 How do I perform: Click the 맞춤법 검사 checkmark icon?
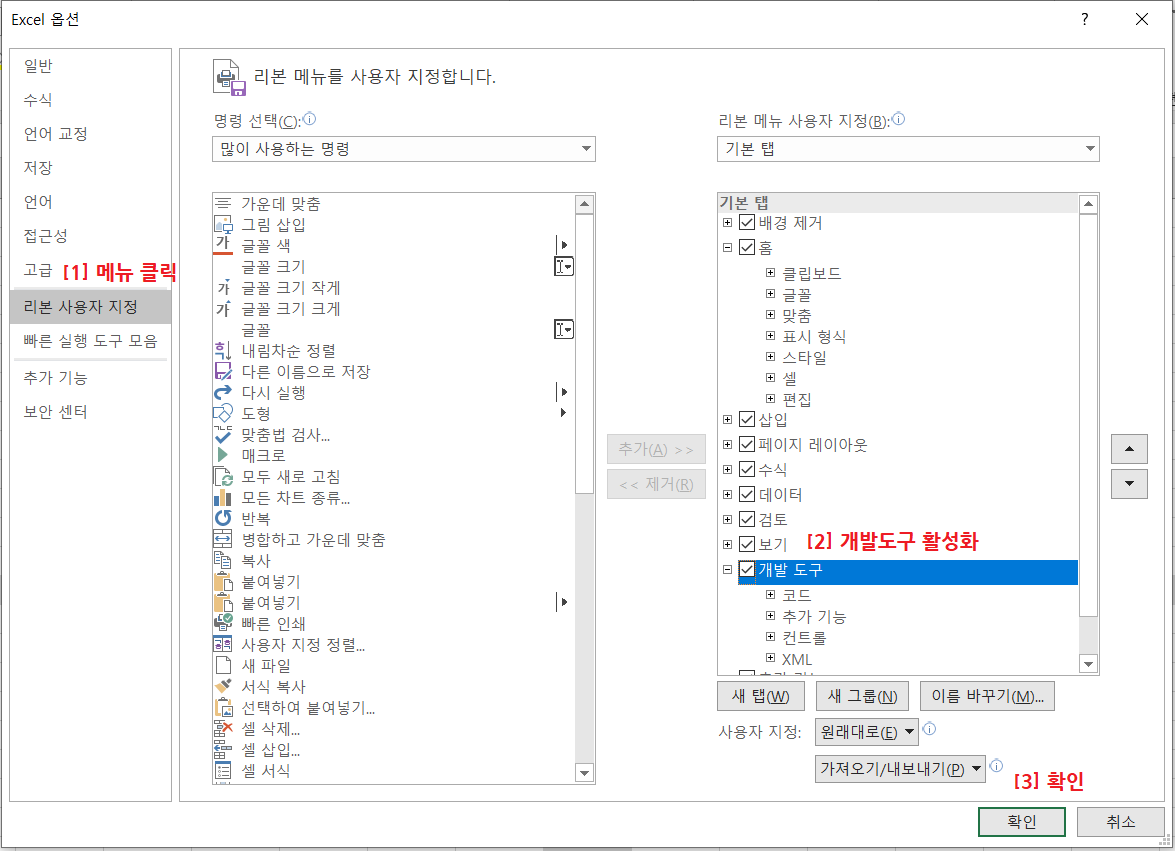coord(223,434)
